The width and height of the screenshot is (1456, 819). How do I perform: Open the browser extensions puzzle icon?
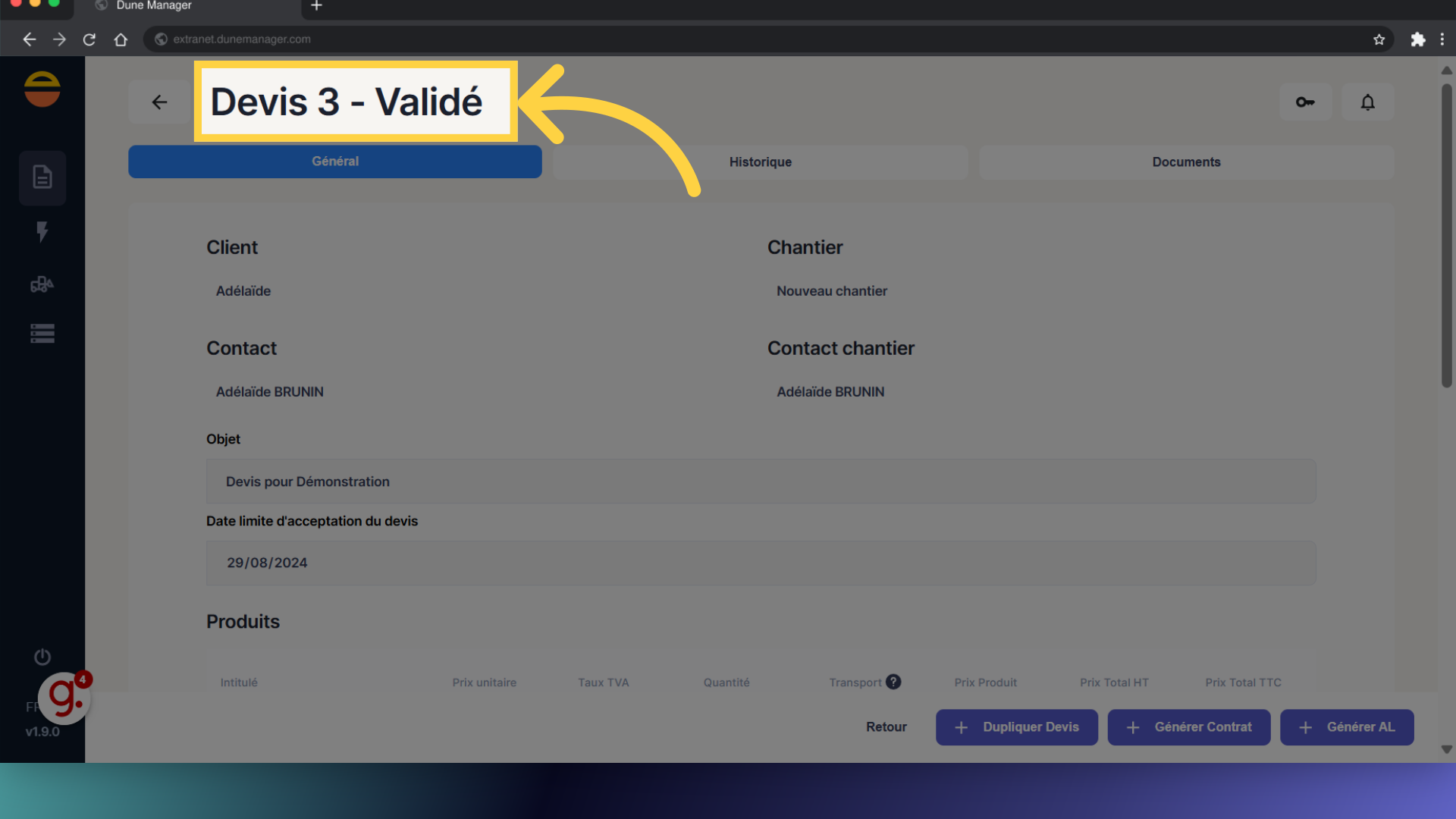1418,39
